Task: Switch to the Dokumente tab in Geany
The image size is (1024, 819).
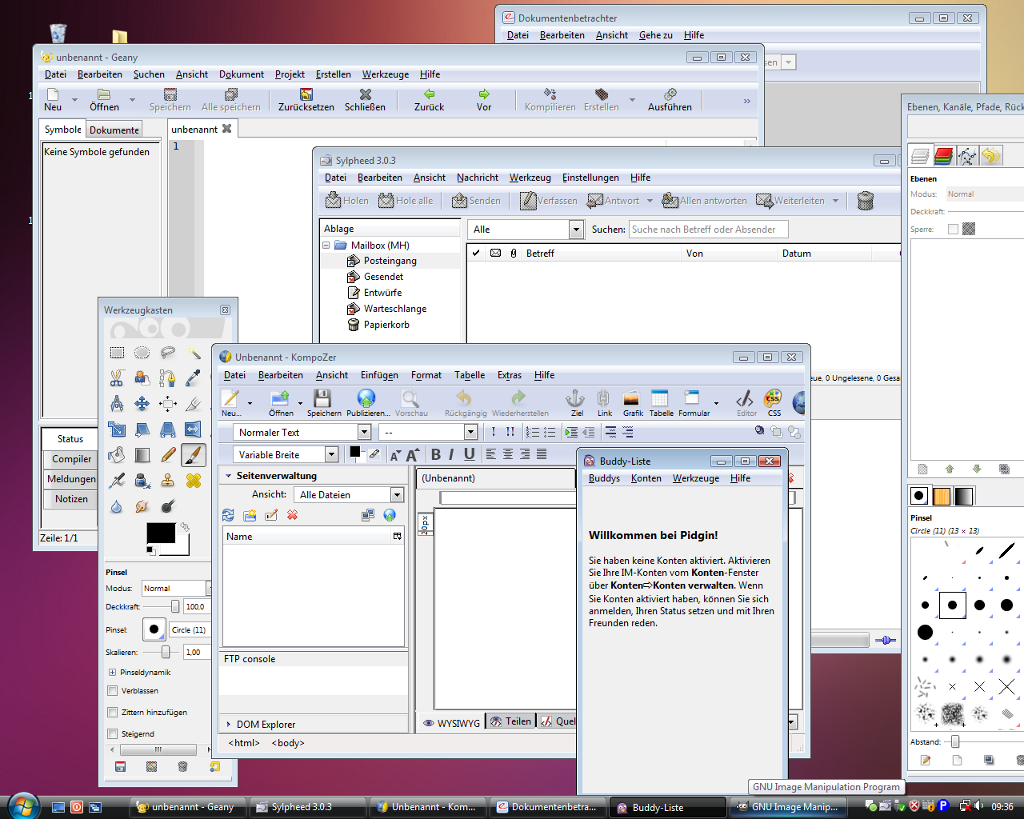Action: tap(114, 130)
